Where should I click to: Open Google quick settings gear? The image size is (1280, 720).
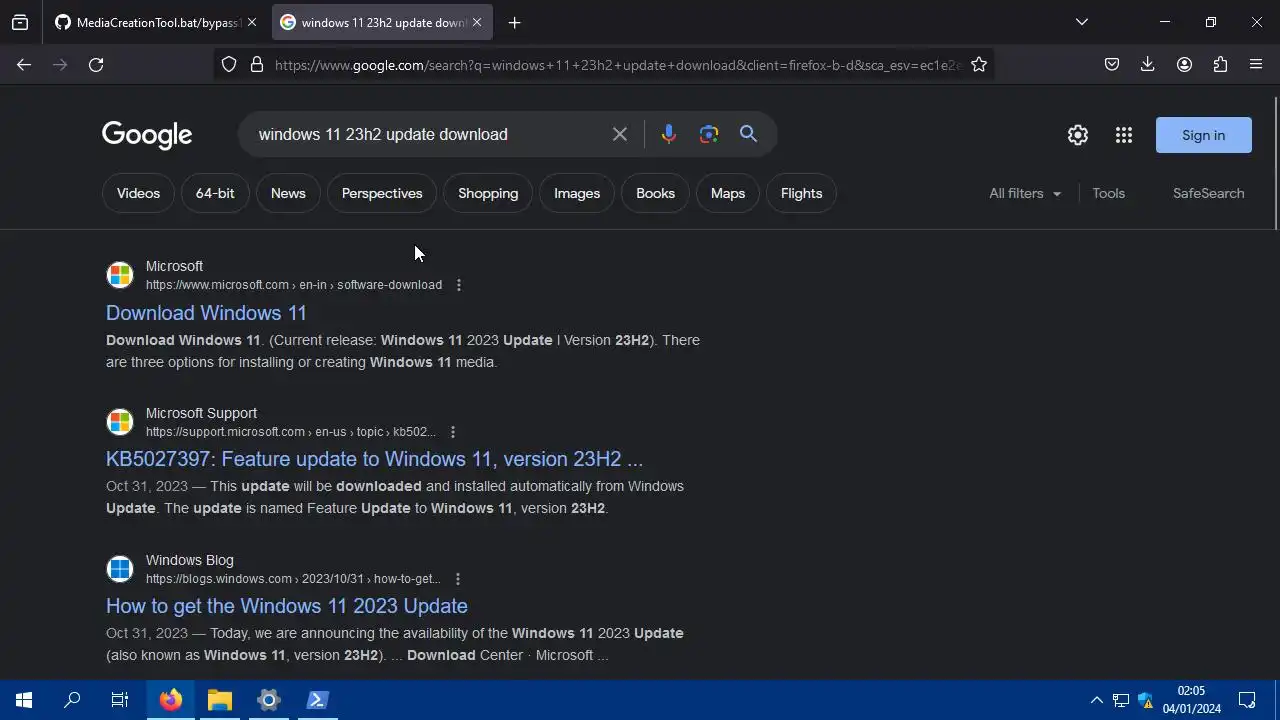coord(1077,135)
